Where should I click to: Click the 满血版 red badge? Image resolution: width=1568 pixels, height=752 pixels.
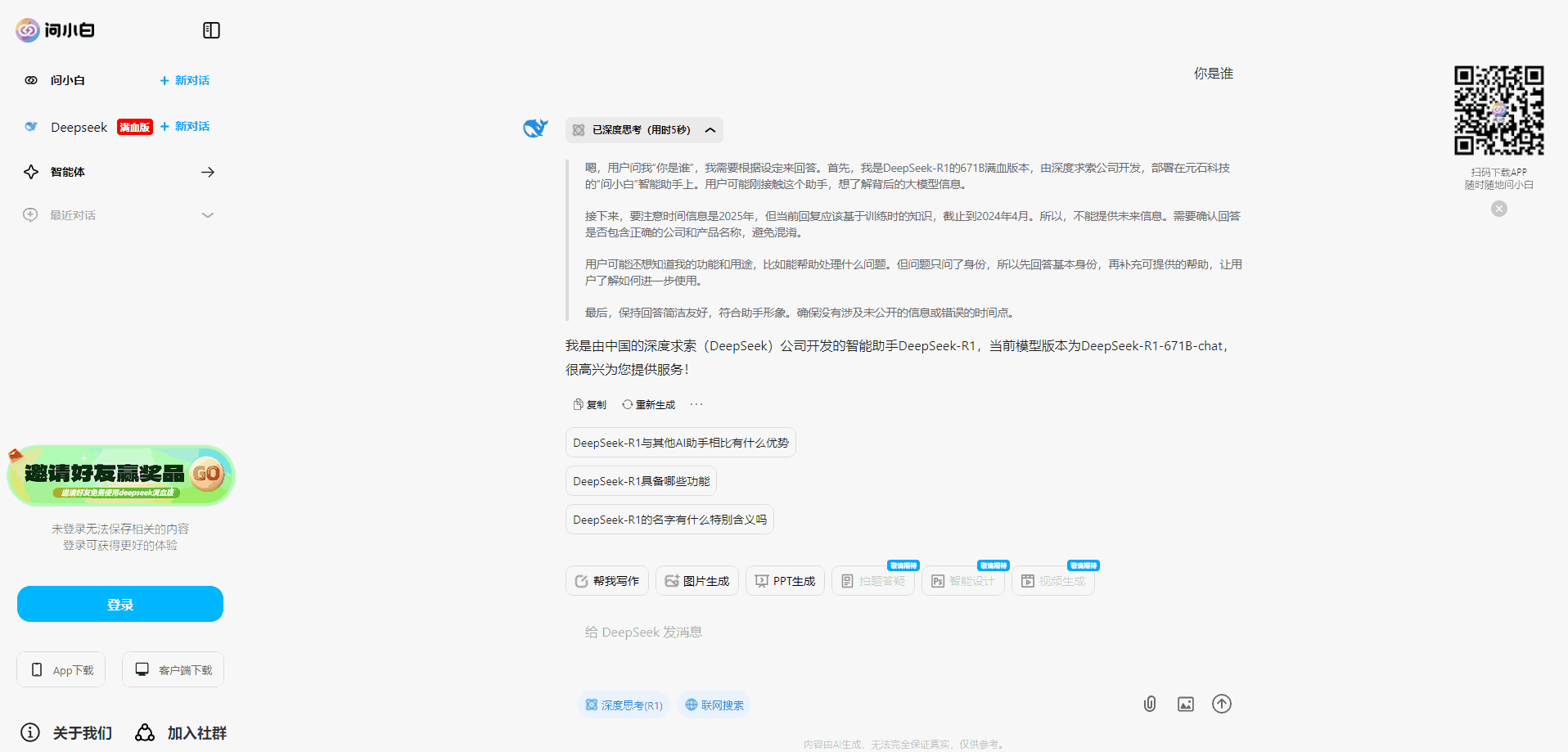[x=135, y=127]
